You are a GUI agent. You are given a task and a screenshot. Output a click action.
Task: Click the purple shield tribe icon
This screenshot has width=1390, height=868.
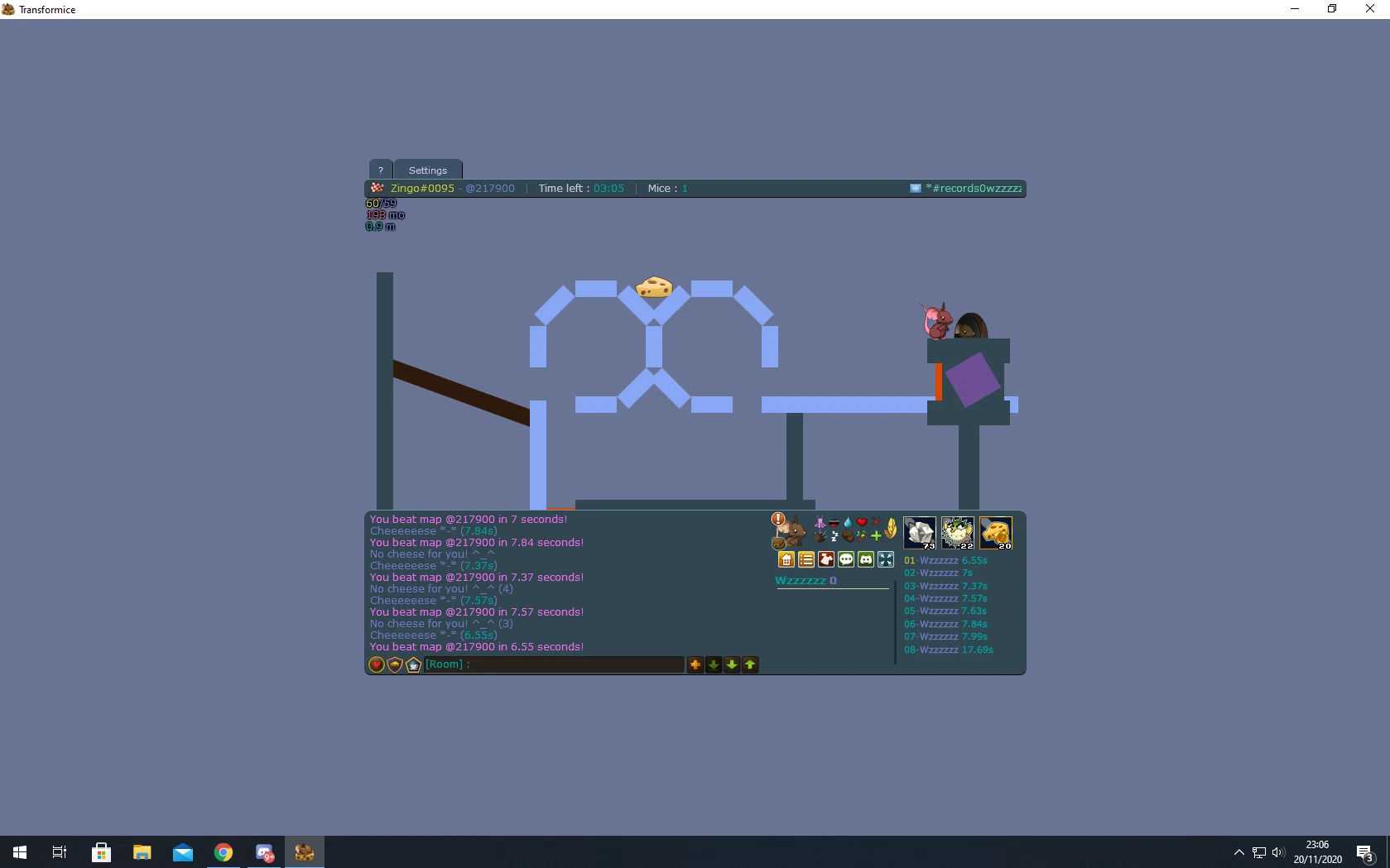click(395, 664)
